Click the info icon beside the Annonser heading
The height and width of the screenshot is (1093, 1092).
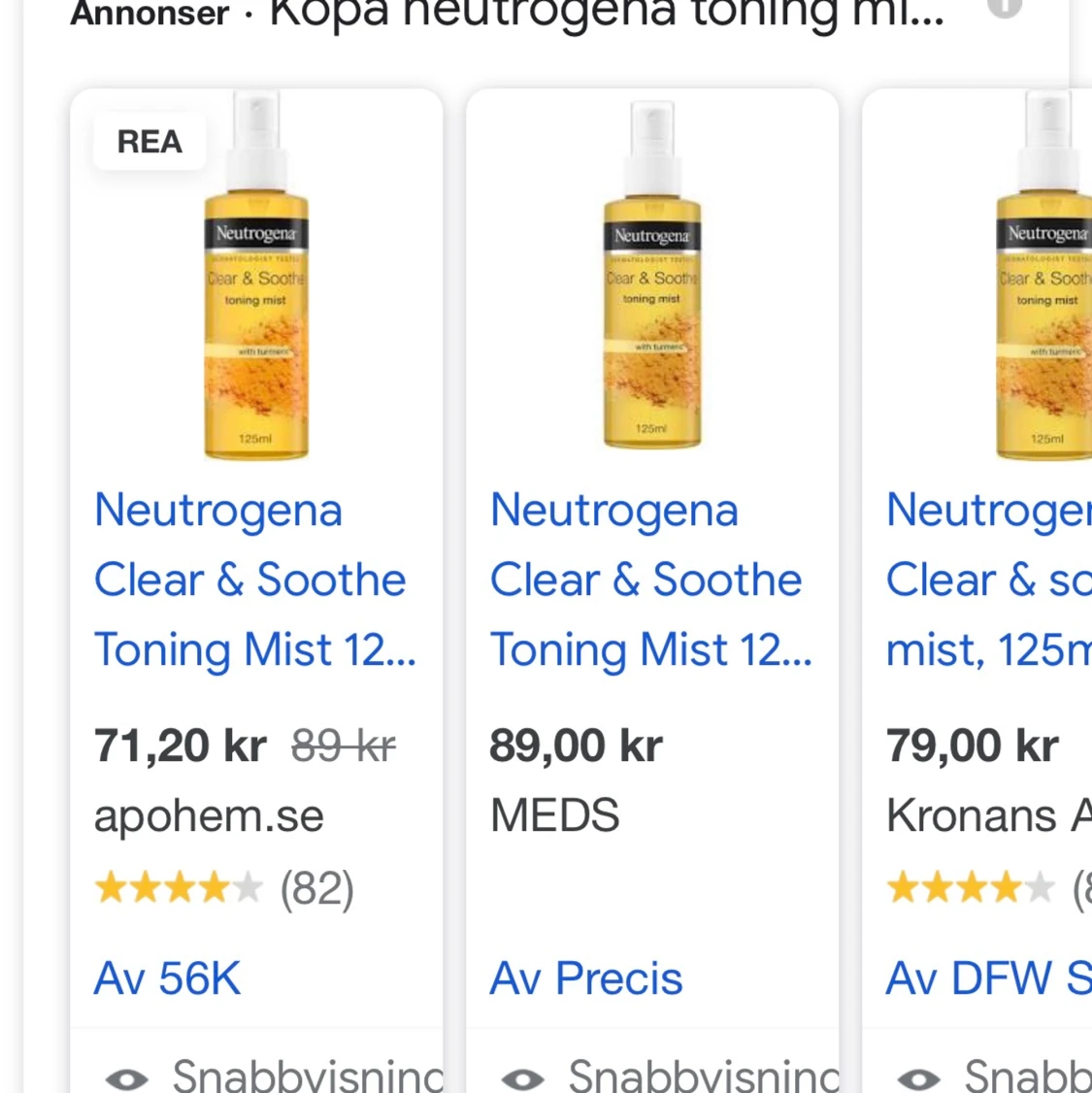1006,6
